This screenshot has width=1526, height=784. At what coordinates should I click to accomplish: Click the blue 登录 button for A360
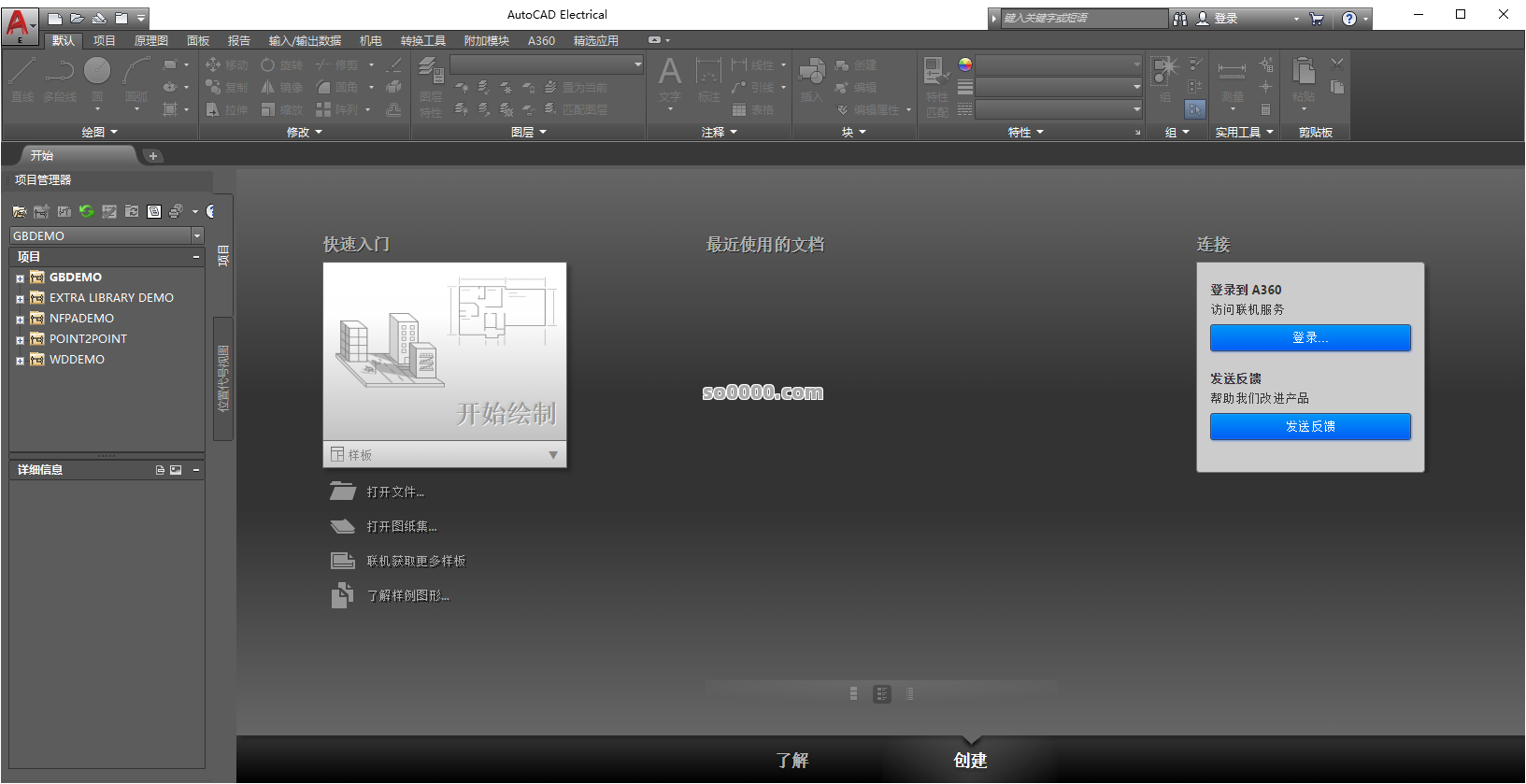click(x=1310, y=338)
